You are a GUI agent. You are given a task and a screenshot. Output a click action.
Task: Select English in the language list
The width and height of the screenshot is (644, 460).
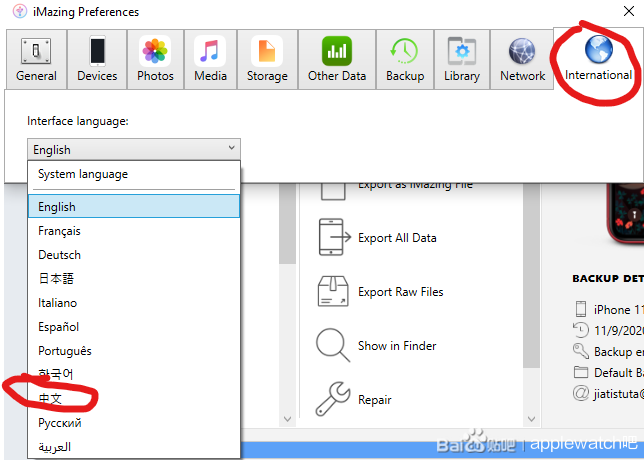(x=134, y=207)
